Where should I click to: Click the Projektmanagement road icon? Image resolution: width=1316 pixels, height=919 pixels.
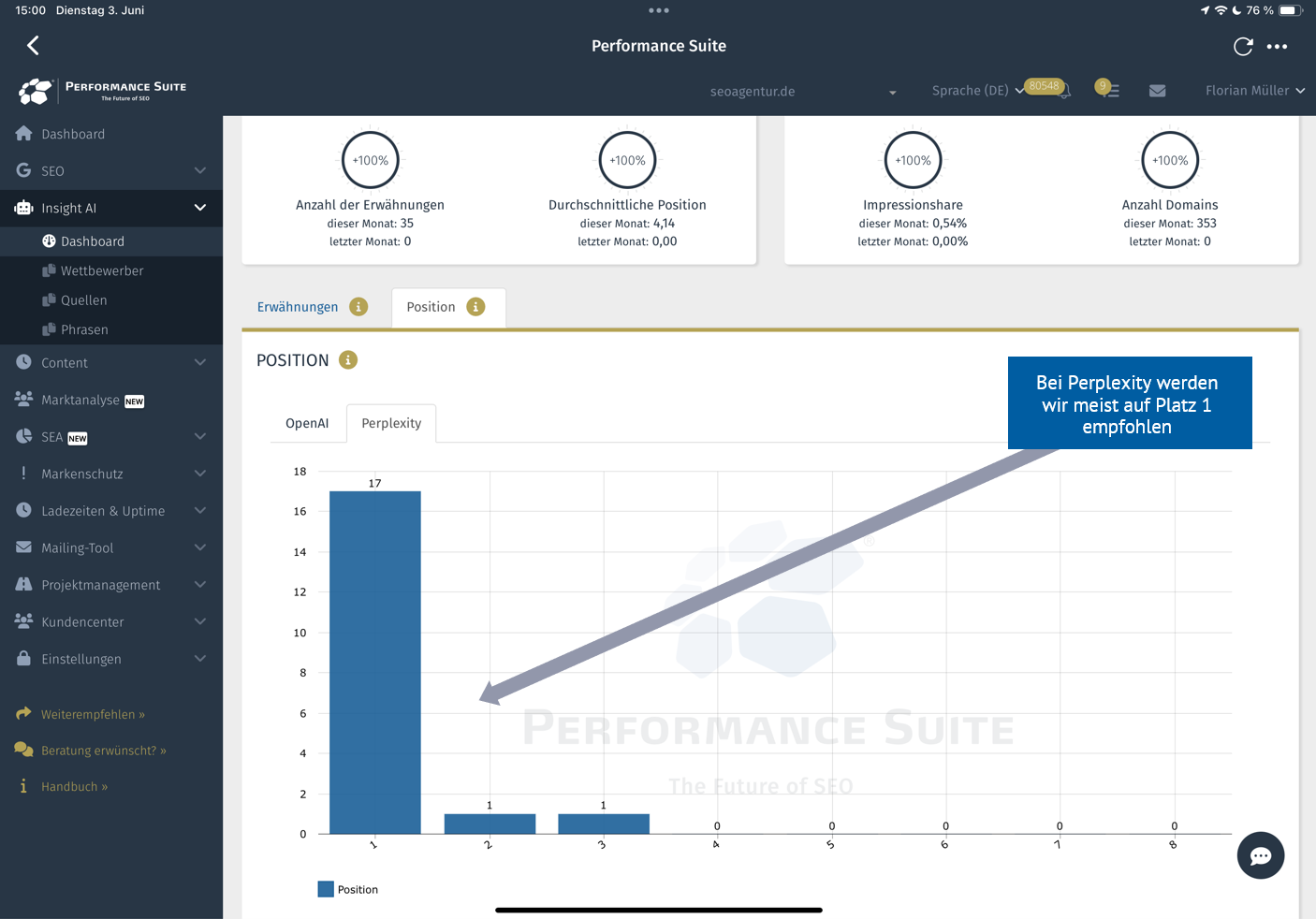(24, 584)
